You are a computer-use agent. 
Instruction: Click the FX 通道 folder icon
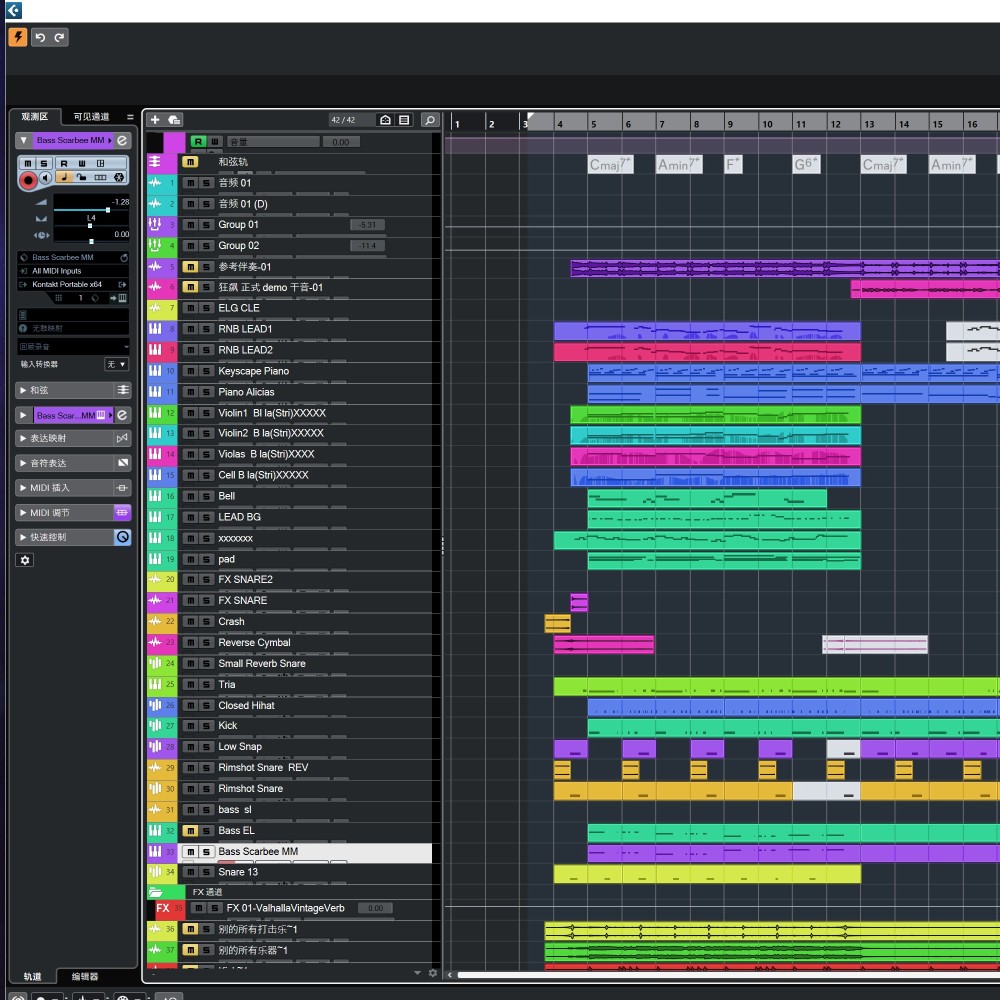[x=155, y=892]
